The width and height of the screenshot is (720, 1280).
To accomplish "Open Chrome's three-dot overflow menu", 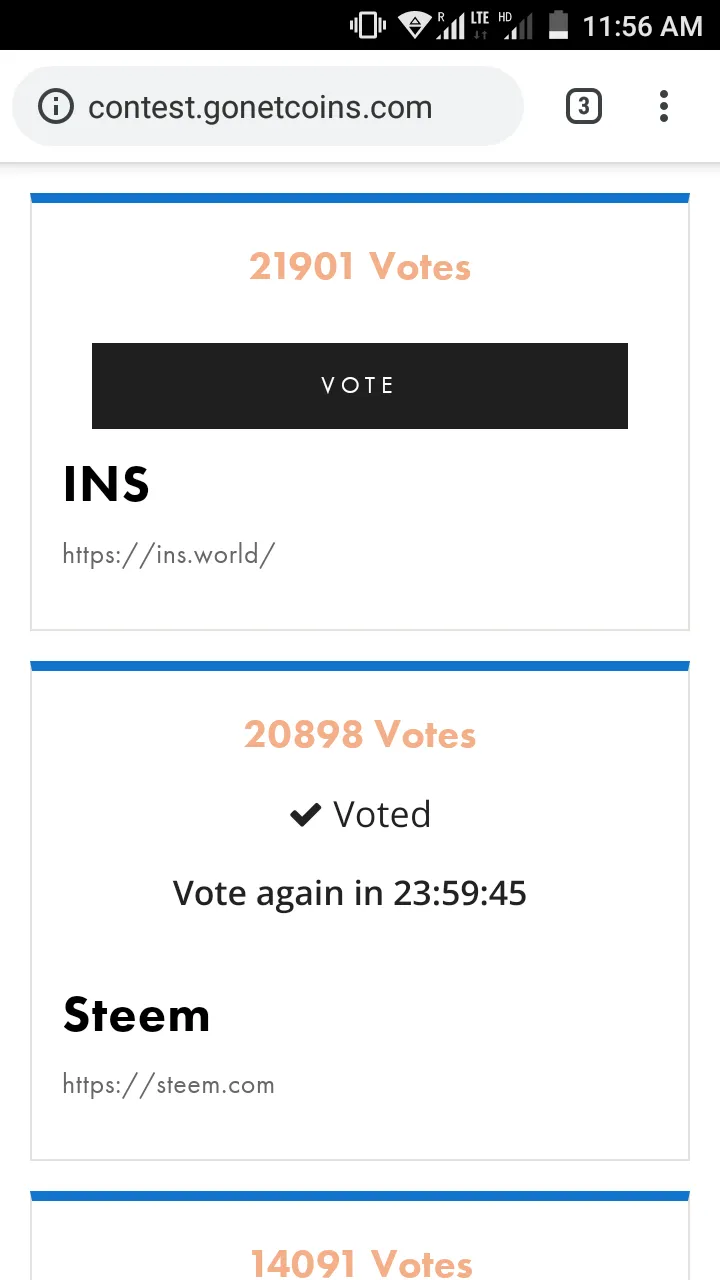I will pyautogui.click(x=664, y=106).
